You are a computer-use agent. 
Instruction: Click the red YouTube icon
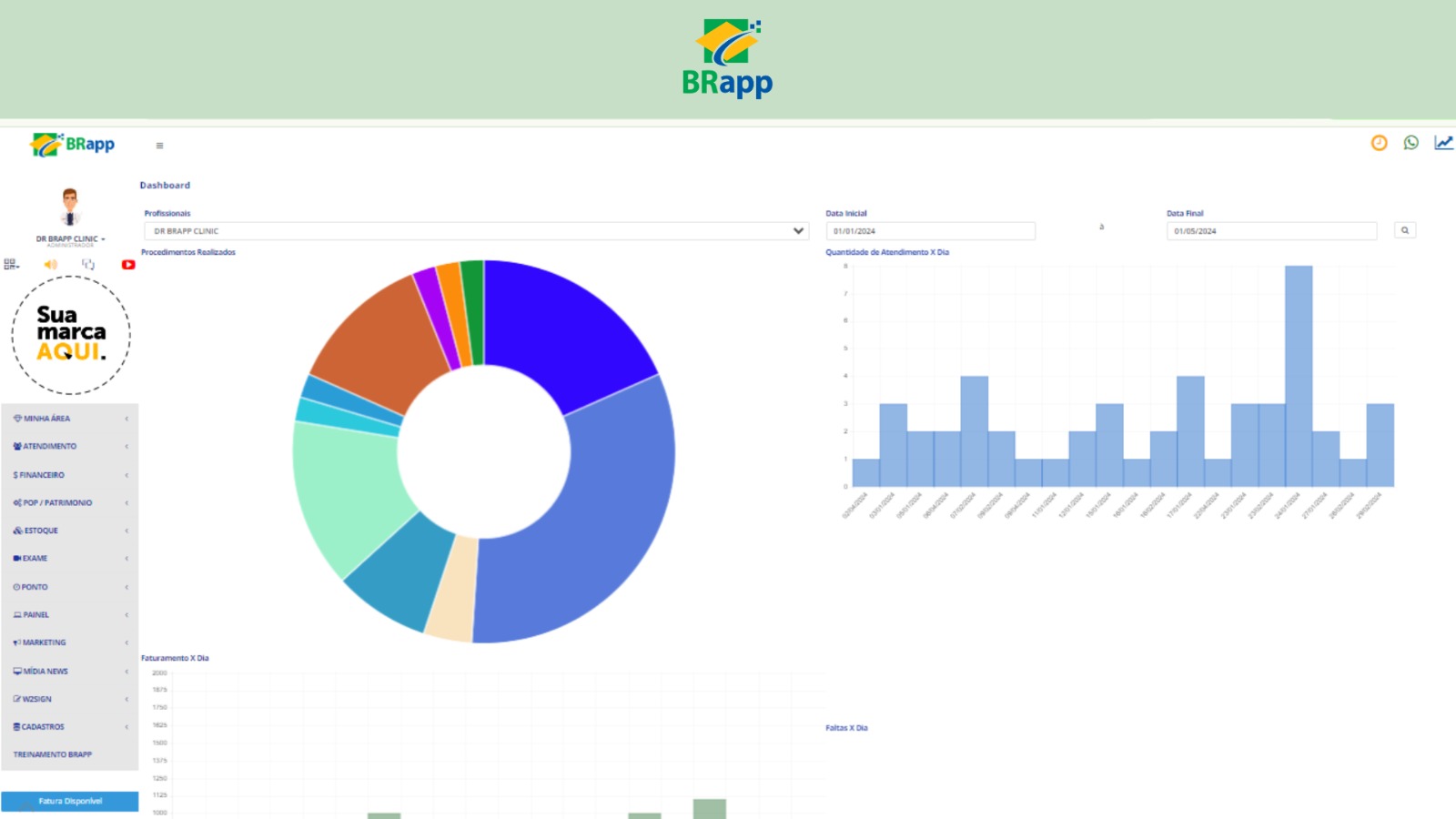128,265
